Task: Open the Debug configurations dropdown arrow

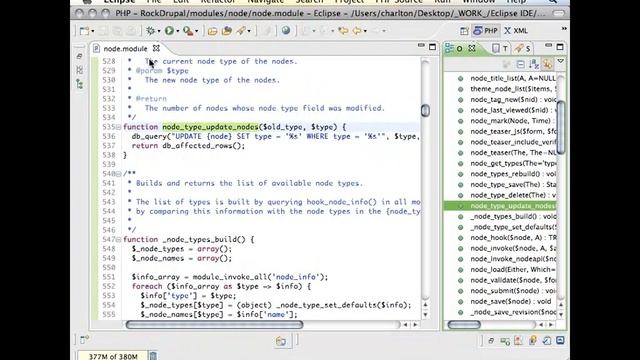Action: pyautogui.click(x=158, y=31)
